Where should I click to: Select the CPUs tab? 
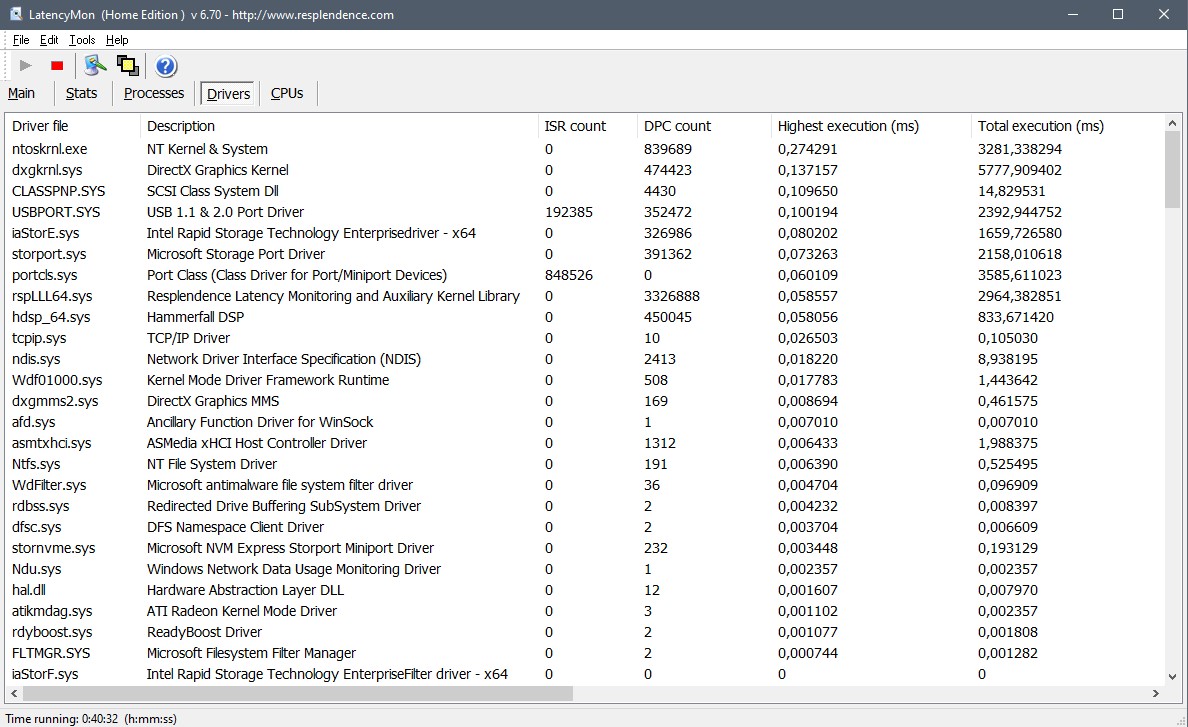tap(287, 93)
